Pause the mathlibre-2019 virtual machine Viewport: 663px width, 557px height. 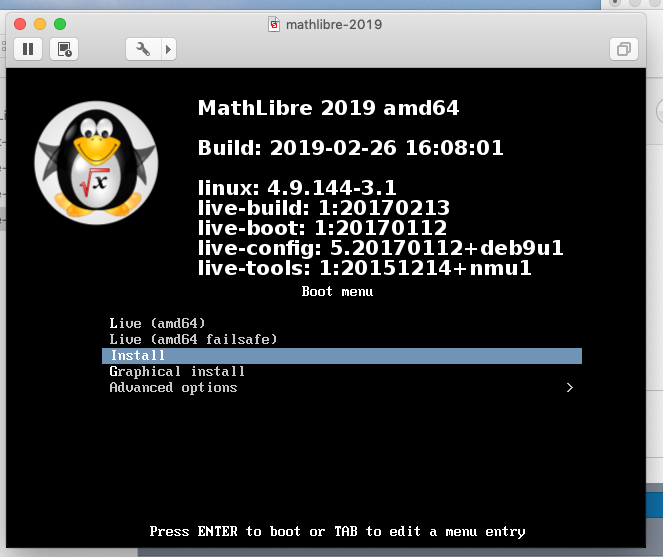(x=28, y=49)
